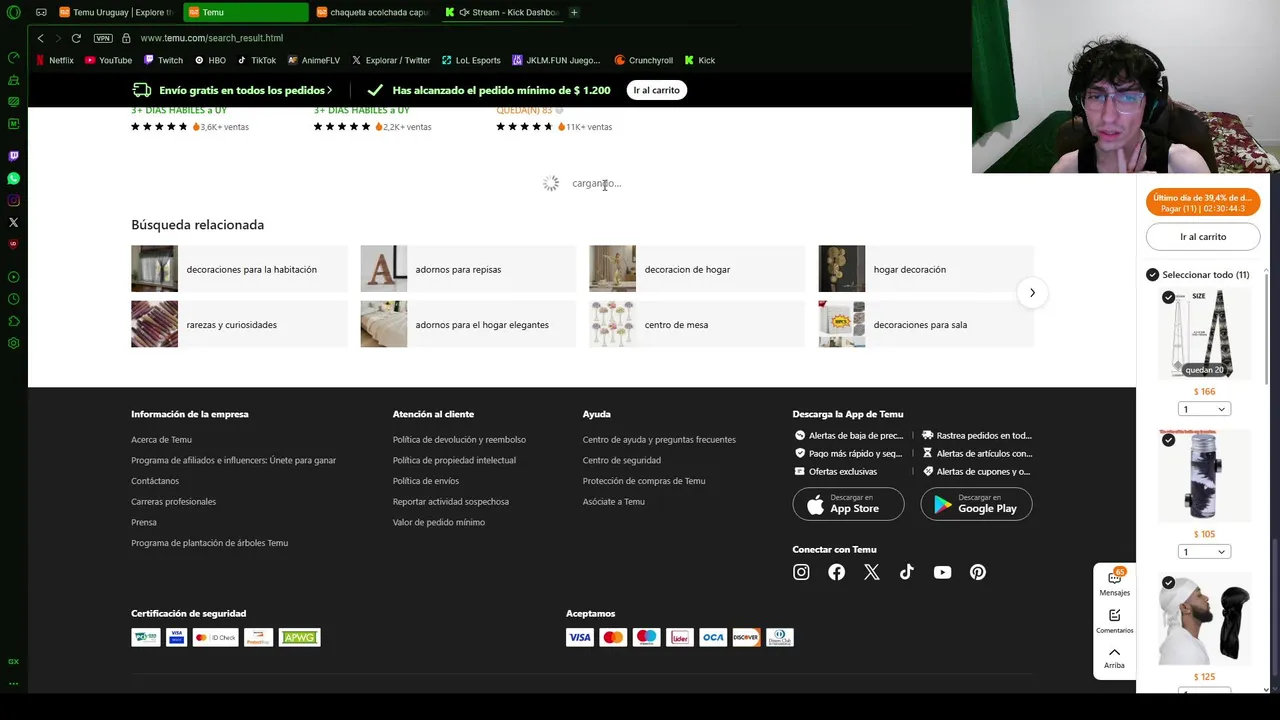
Task: Open X (Twitter) in the Opera sidebar
Action: pyautogui.click(x=13, y=222)
